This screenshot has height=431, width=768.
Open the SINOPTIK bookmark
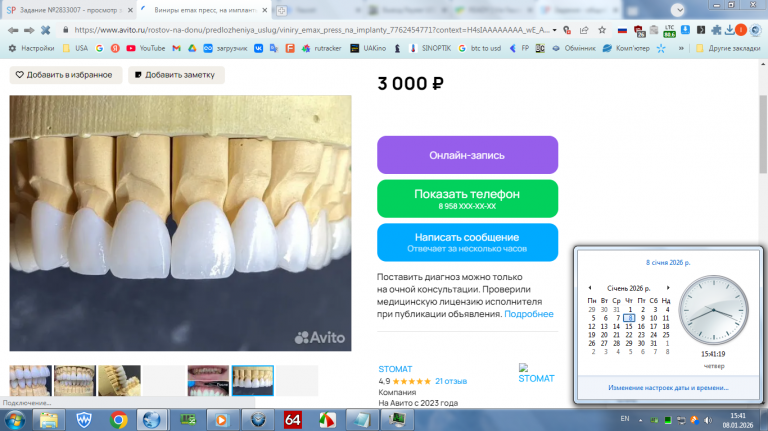click(431, 48)
